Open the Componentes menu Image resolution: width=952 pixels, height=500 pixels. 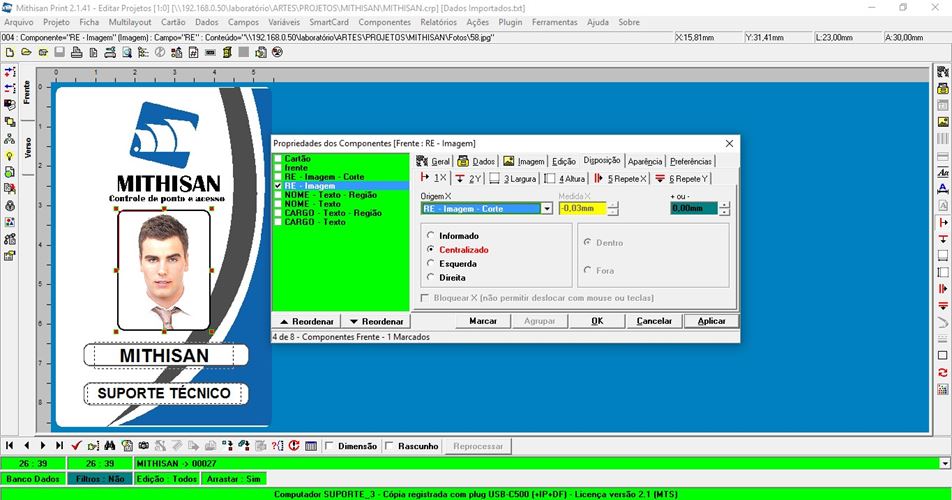tap(384, 22)
